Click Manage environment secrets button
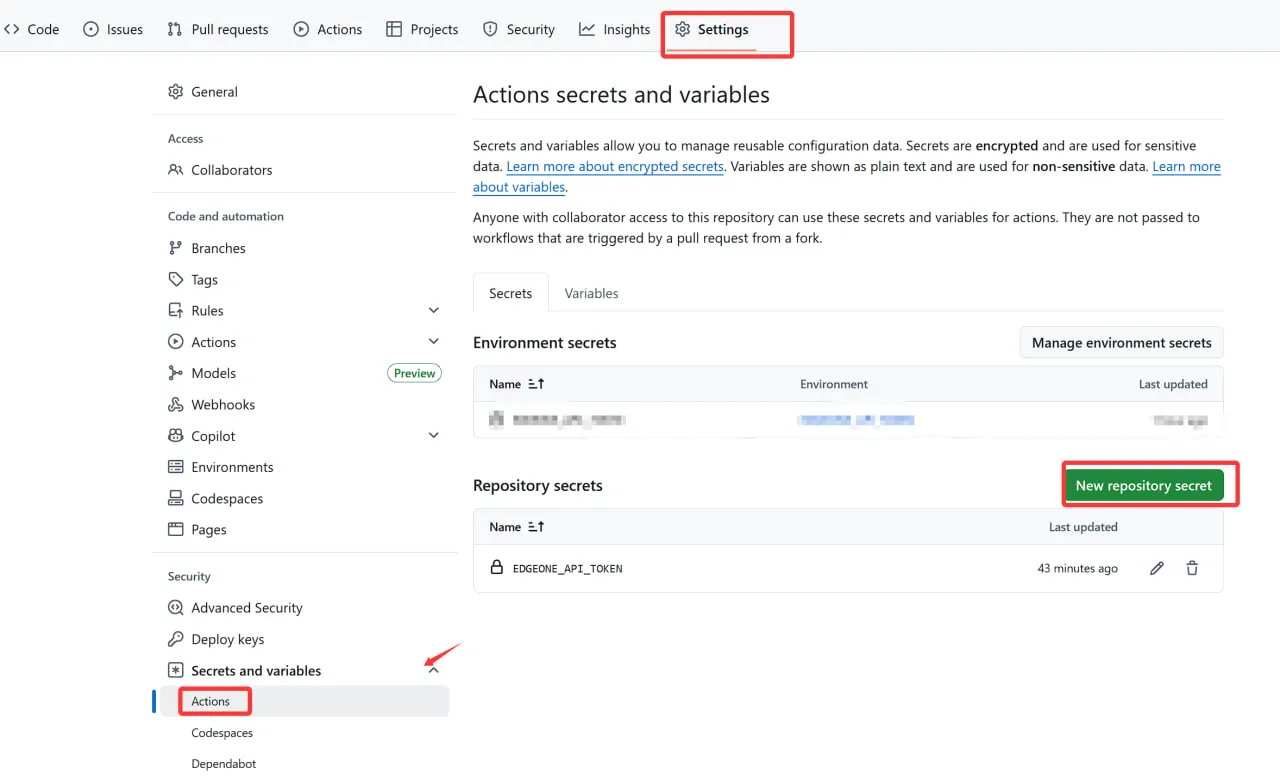 tap(1121, 342)
